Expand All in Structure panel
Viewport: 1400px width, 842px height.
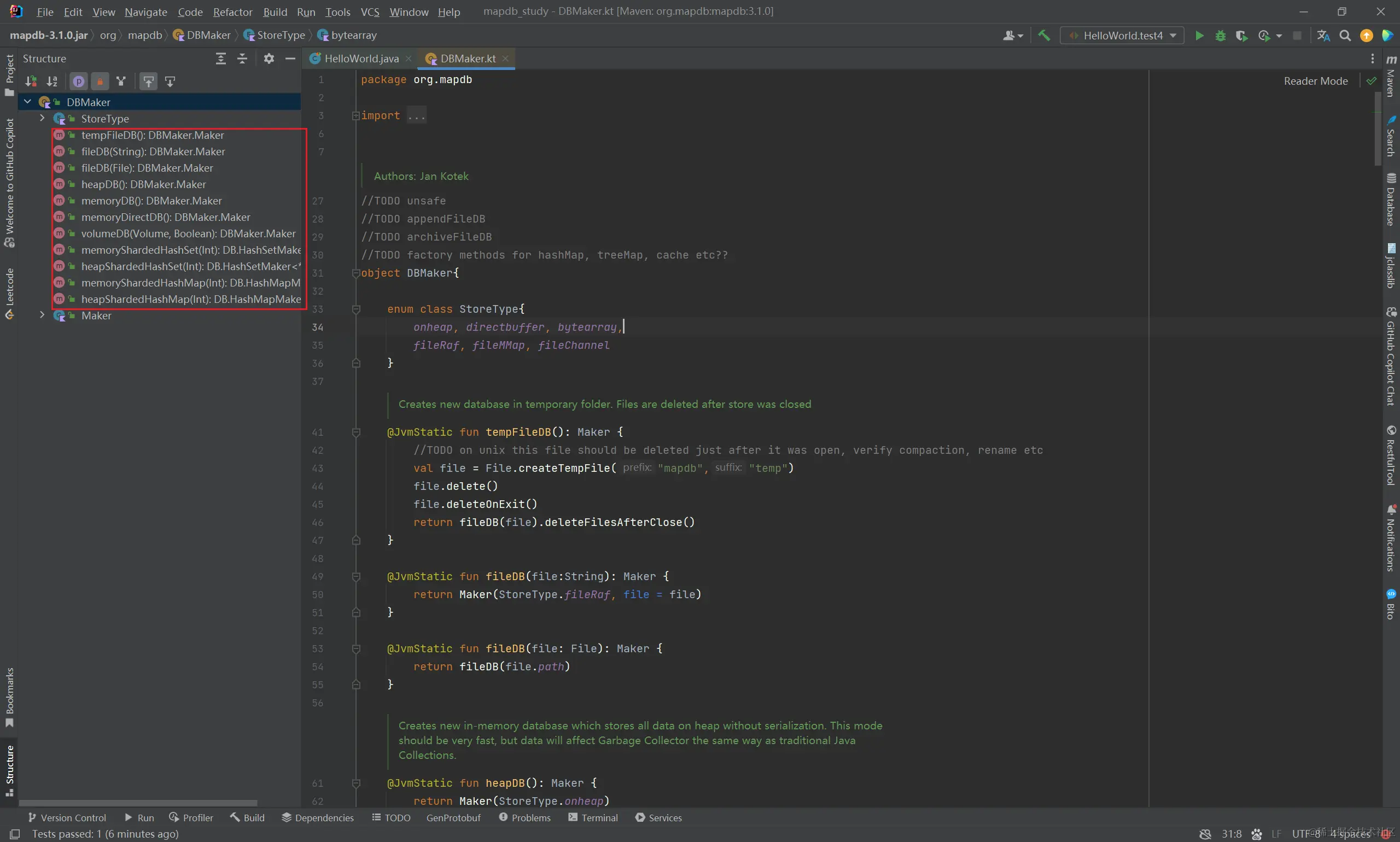pyautogui.click(x=221, y=59)
